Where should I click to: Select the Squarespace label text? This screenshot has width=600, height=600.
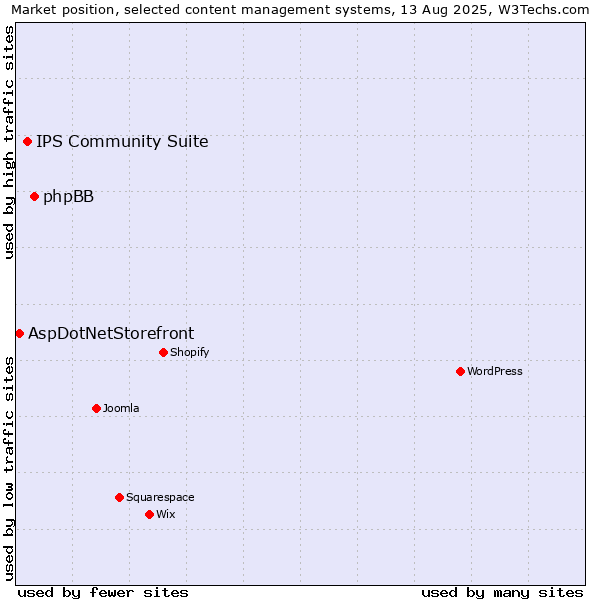pyautogui.click(x=160, y=497)
